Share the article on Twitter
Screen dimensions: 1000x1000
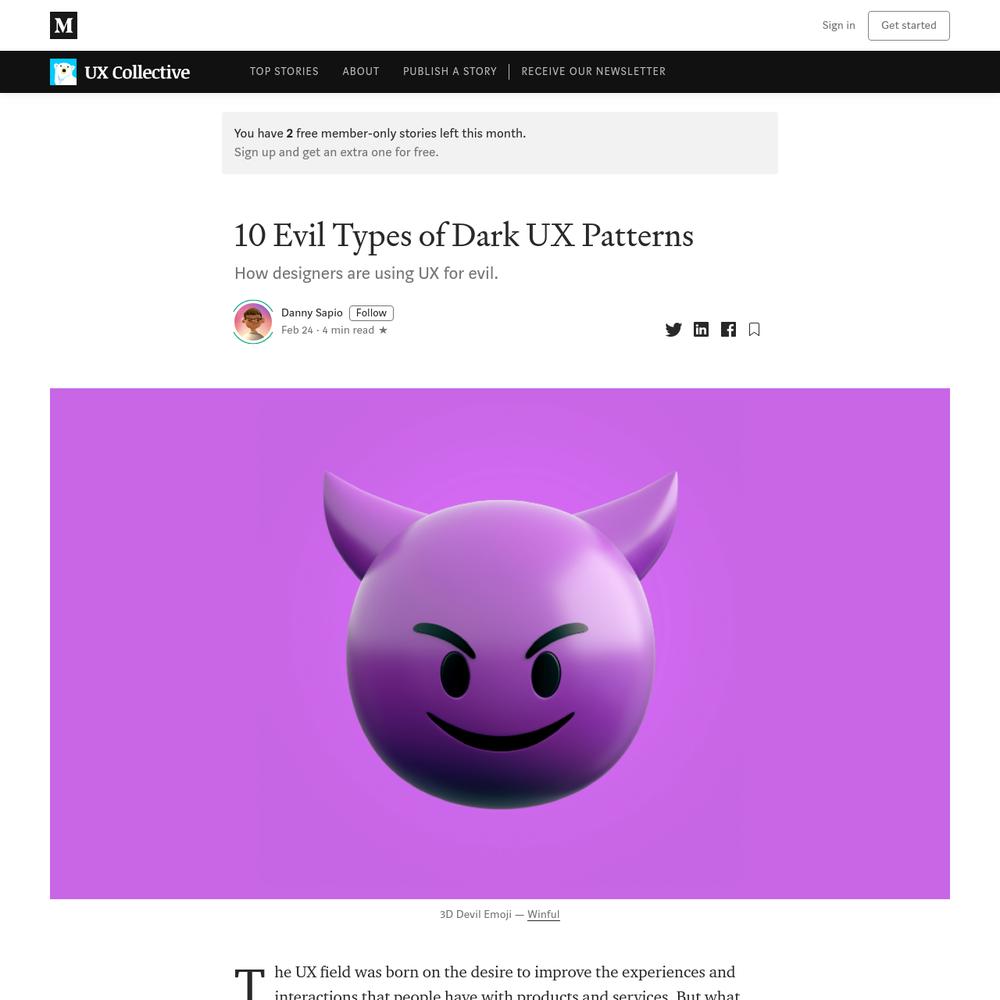673,330
